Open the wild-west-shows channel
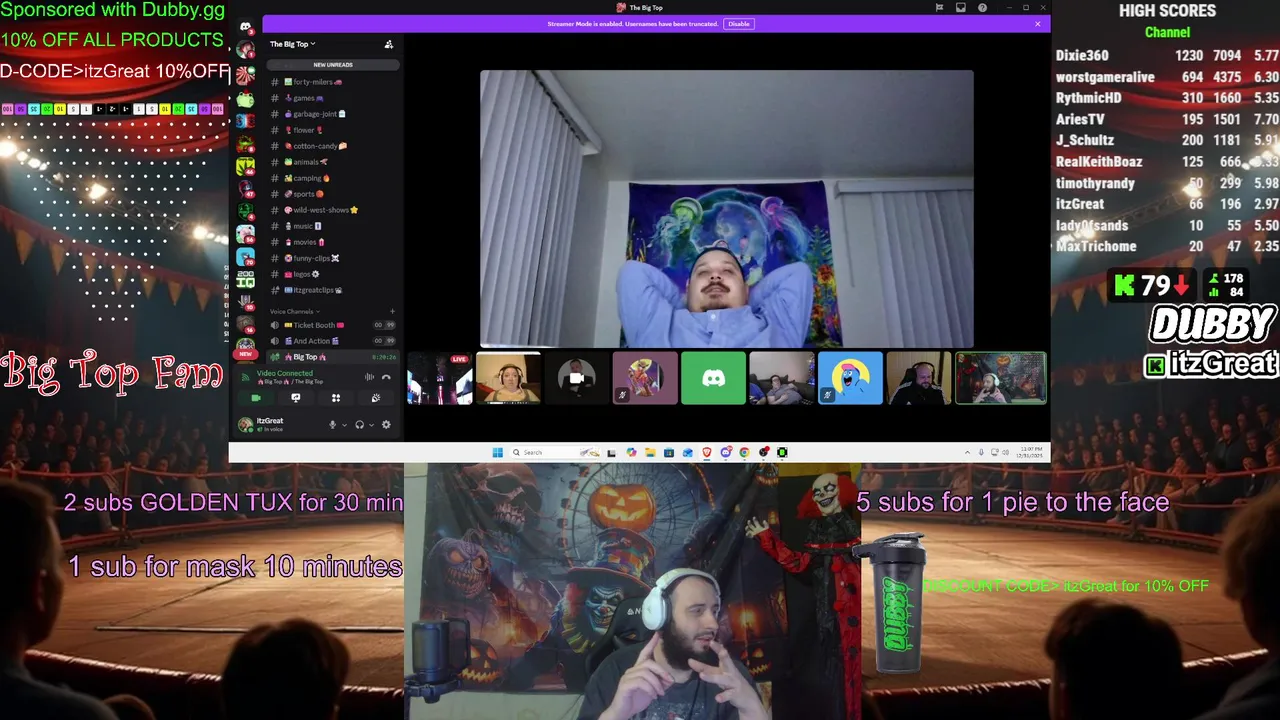This screenshot has height=720, width=1280. pyautogui.click(x=333, y=210)
